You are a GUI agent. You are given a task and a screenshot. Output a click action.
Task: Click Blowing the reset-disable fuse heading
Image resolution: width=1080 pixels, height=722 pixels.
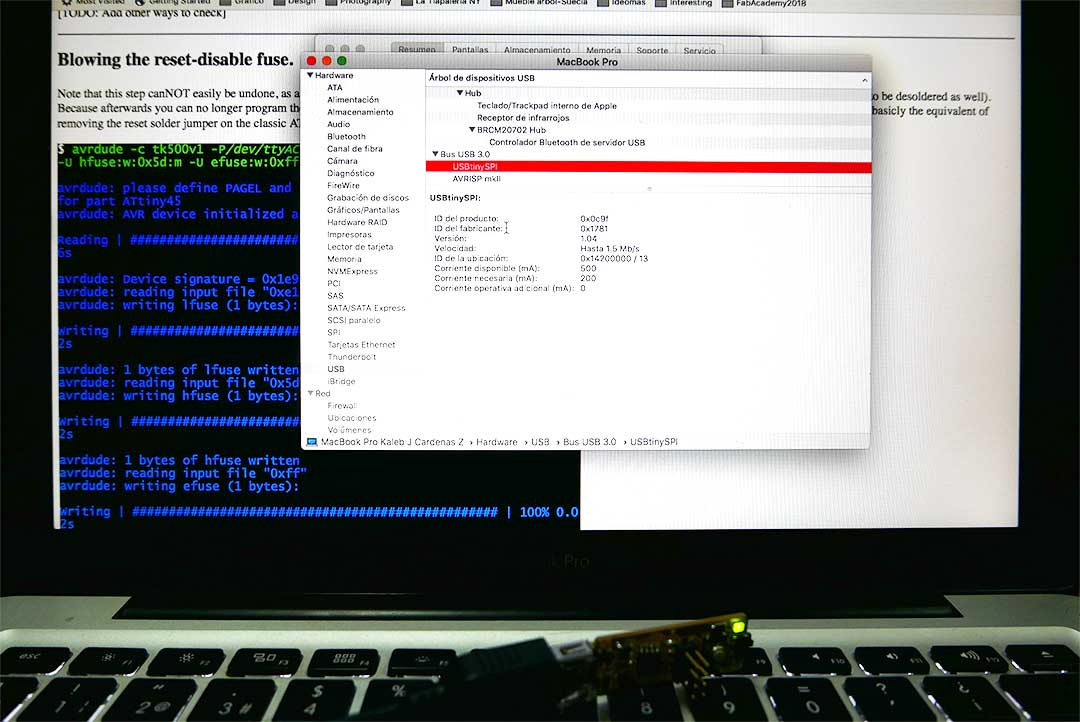click(176, 60)
